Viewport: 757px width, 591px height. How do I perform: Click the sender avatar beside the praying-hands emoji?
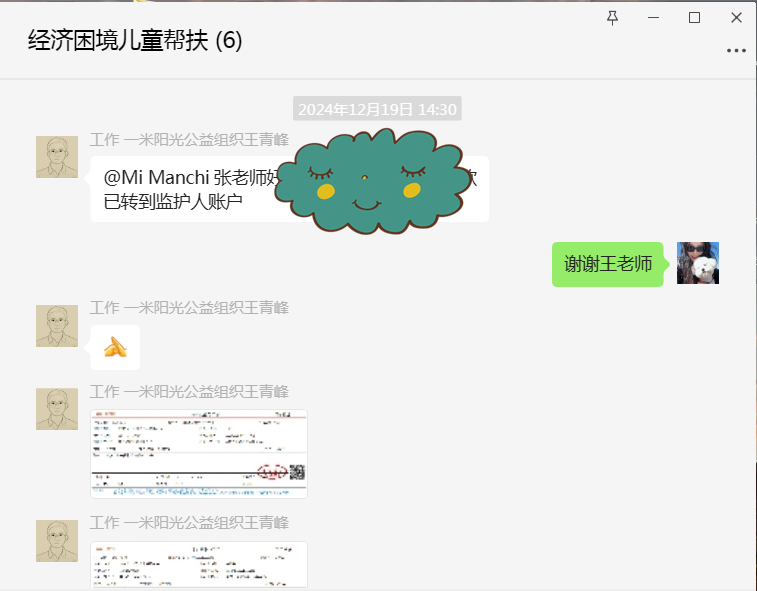point(57,326)
